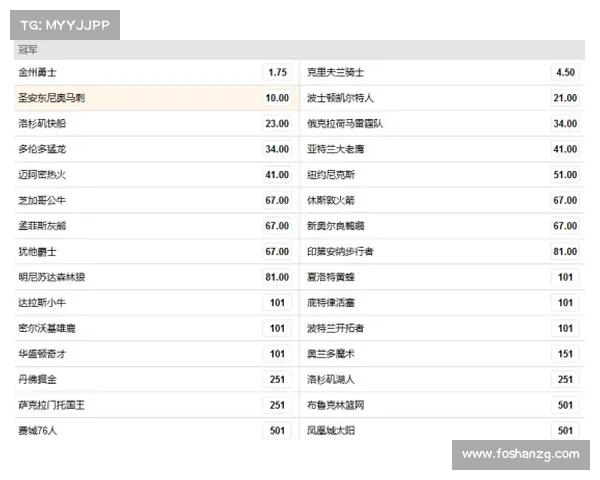Select the 丹佛掘金 team name
600x480 pixels.
[37, 380]
